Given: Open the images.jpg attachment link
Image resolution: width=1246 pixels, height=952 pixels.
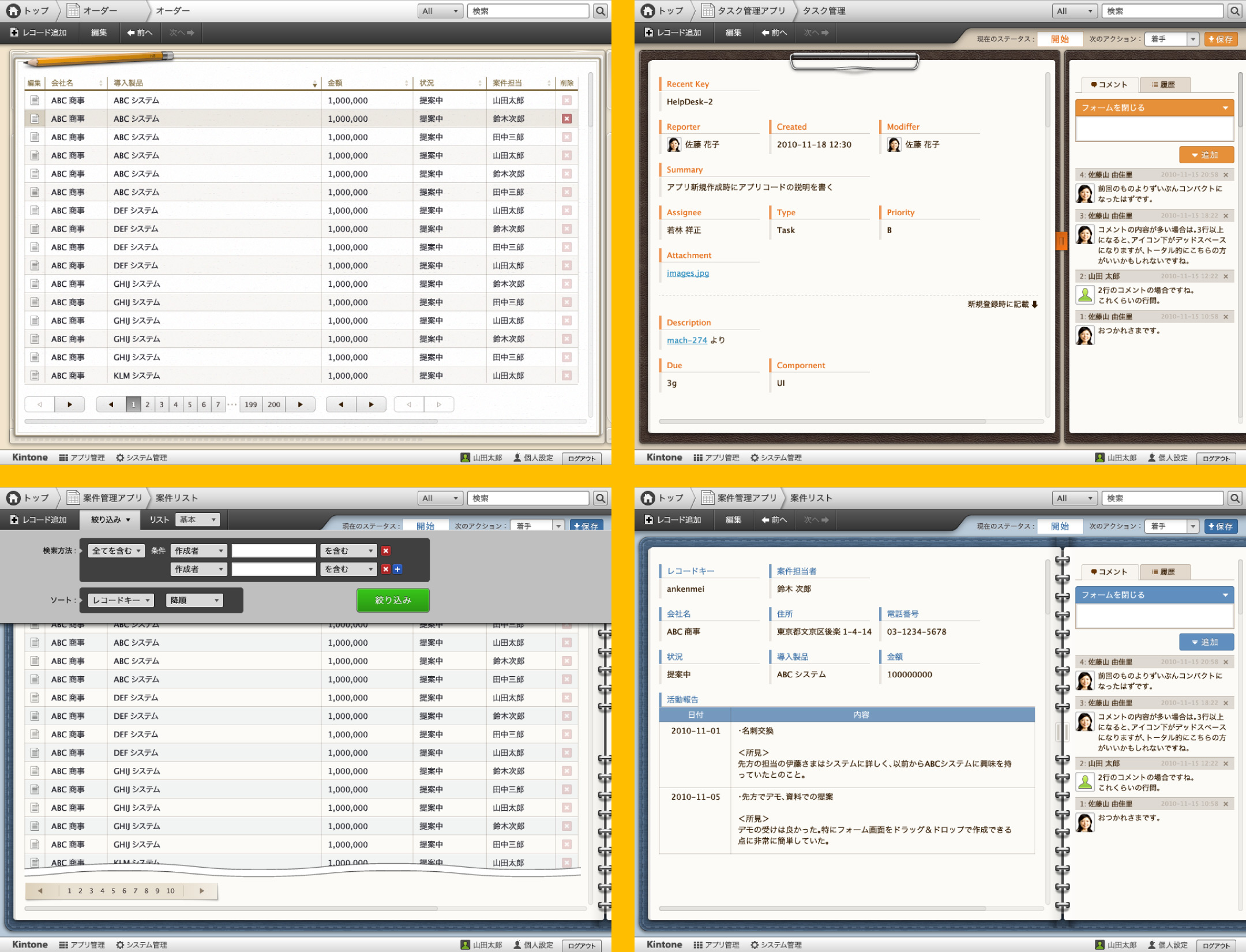Looking at the screenshot, I should (x=688, y=273).
